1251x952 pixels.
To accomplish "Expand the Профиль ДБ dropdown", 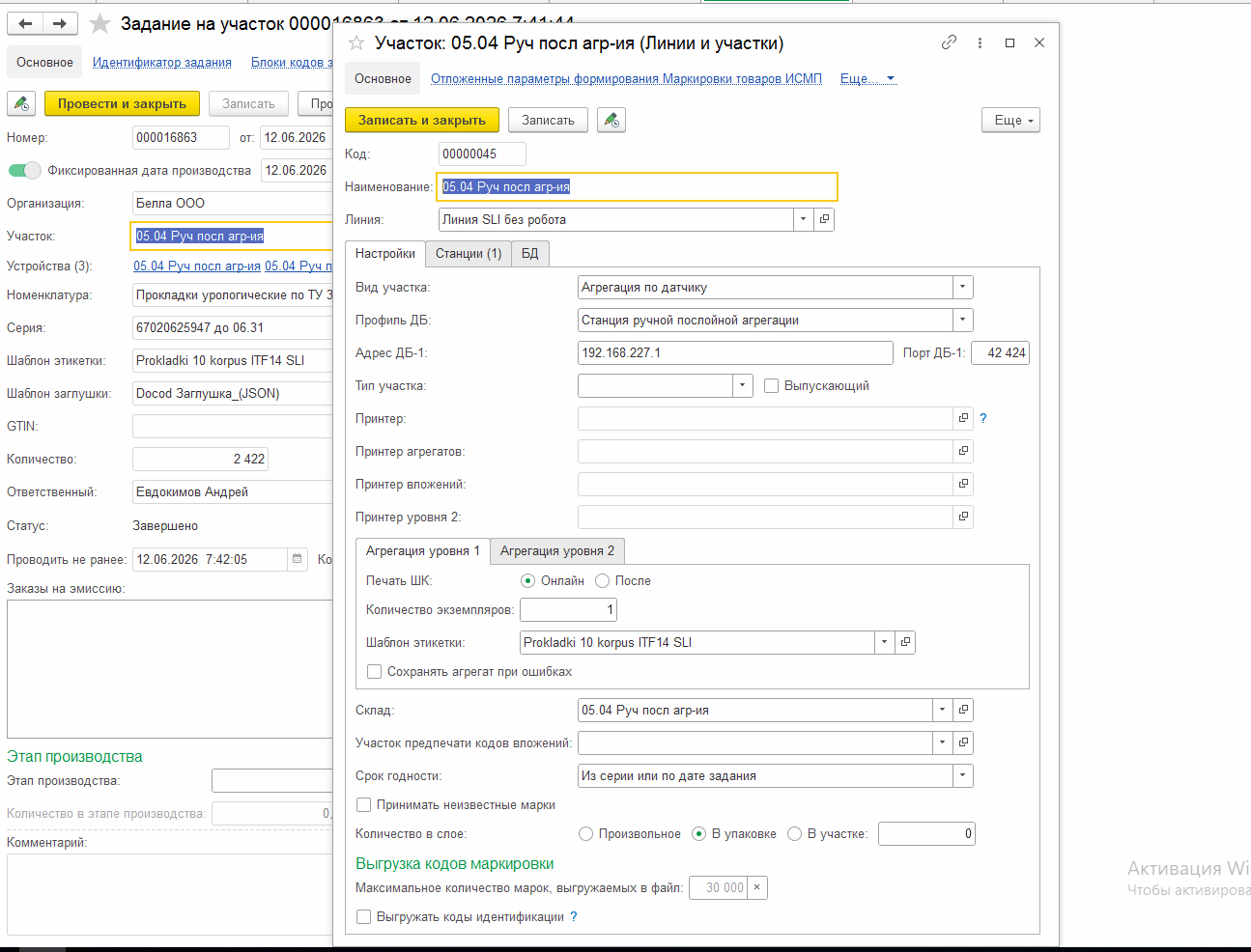I will pos(962,320).
